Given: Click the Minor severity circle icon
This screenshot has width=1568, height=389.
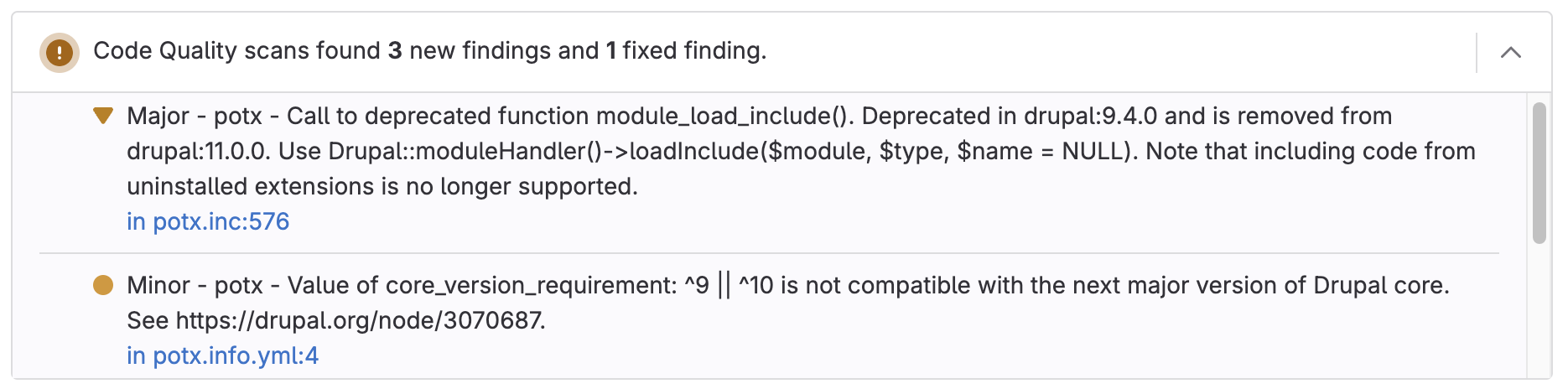Looking at the screenshot, I should pos(103,286).
